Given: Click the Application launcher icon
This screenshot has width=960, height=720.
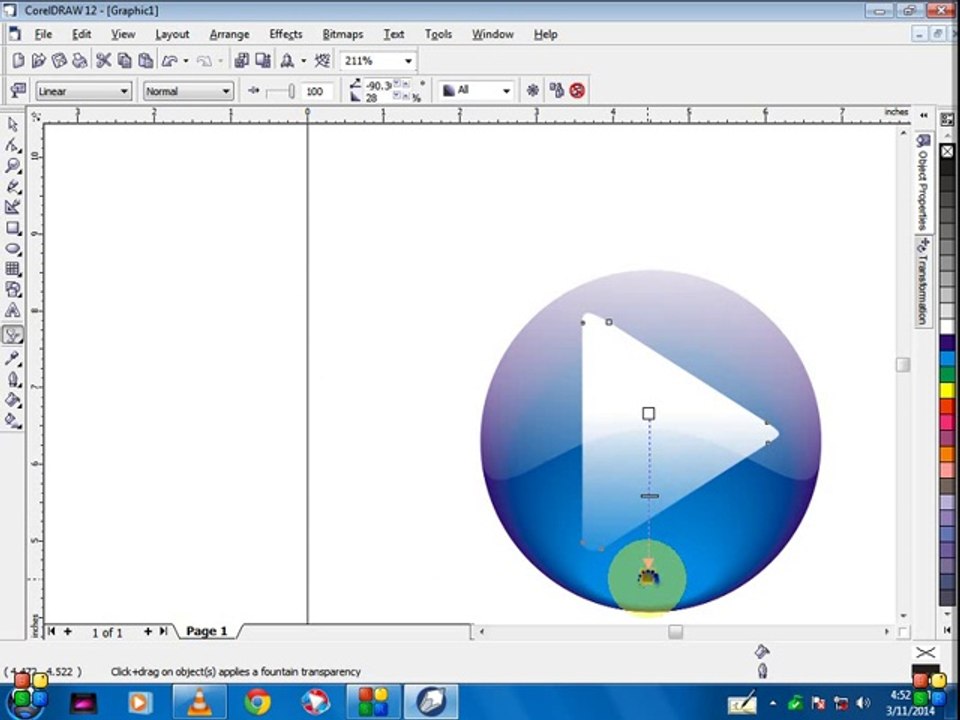Looking at the screenshot, I should [x=287, y=60].
